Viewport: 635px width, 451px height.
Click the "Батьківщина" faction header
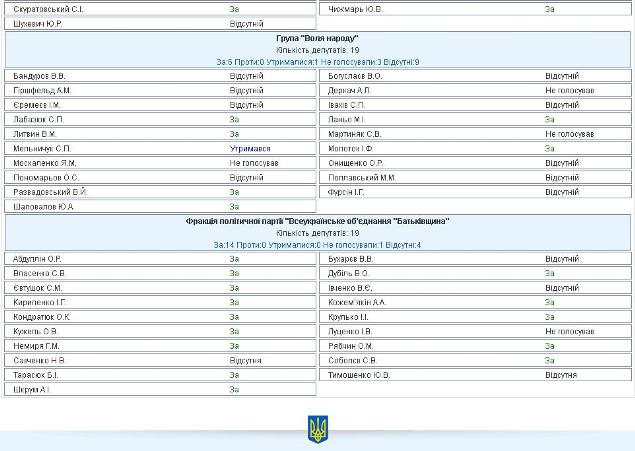(x=317, y=221)
